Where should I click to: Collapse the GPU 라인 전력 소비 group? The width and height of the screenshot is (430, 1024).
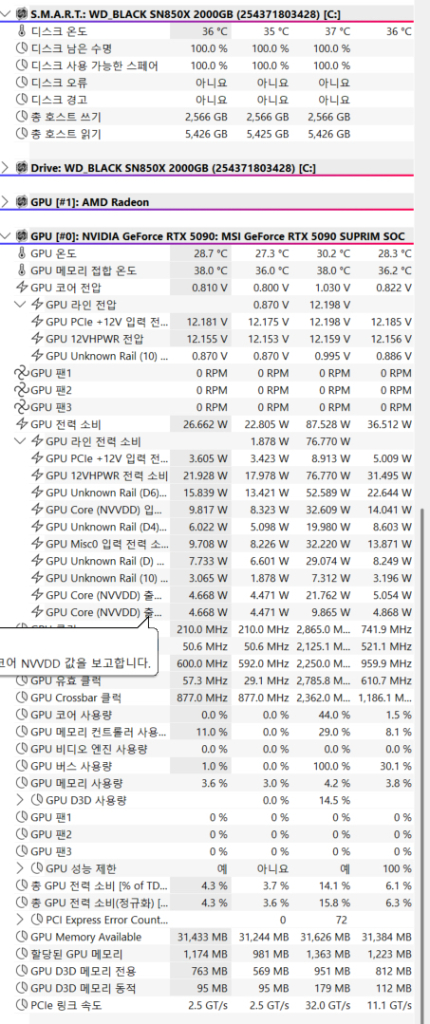pyautogui.click(x=21, y=441)
